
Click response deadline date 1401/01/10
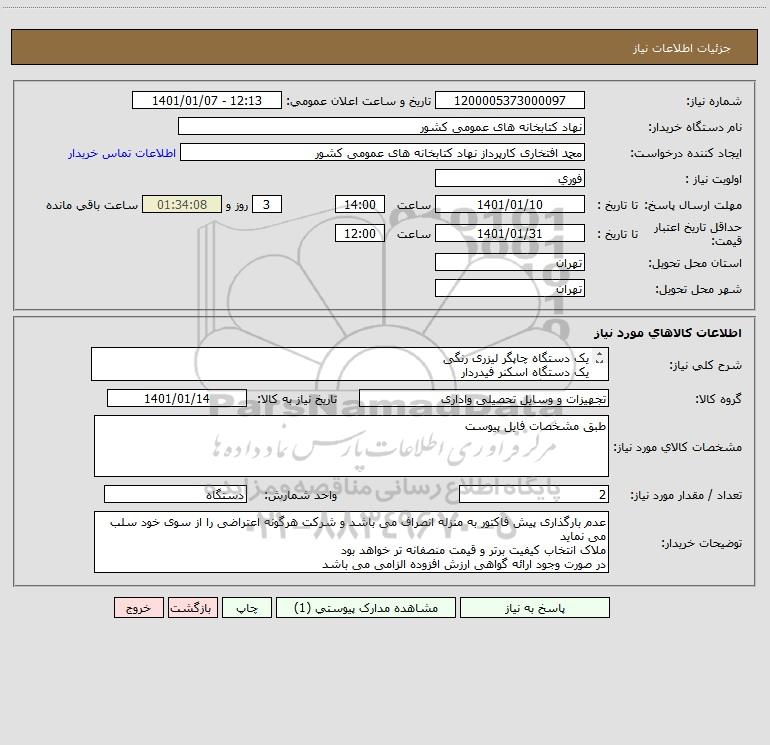pyautogui.click(x=510, y=204)
